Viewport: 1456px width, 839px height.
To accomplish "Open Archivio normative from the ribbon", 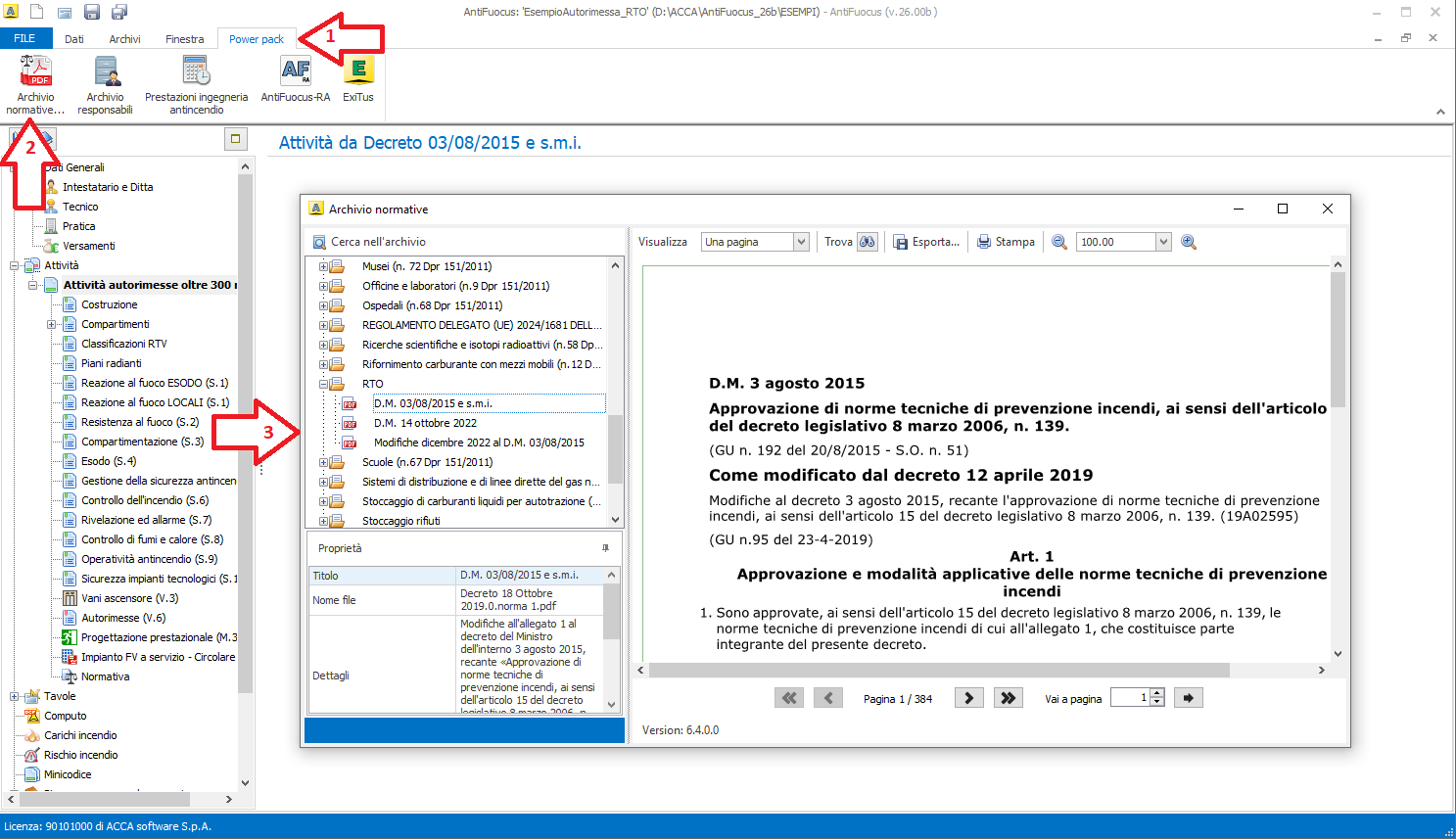I will (x=36, y=84).
